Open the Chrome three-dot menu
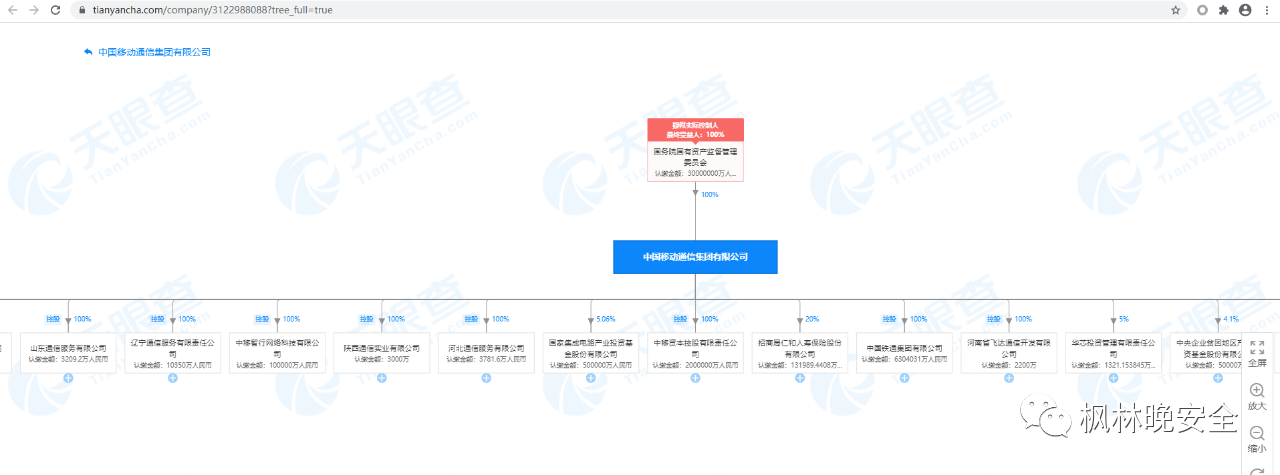Image resolution: width=1280 pixels, height=475 pixels. pos(1266,9)
